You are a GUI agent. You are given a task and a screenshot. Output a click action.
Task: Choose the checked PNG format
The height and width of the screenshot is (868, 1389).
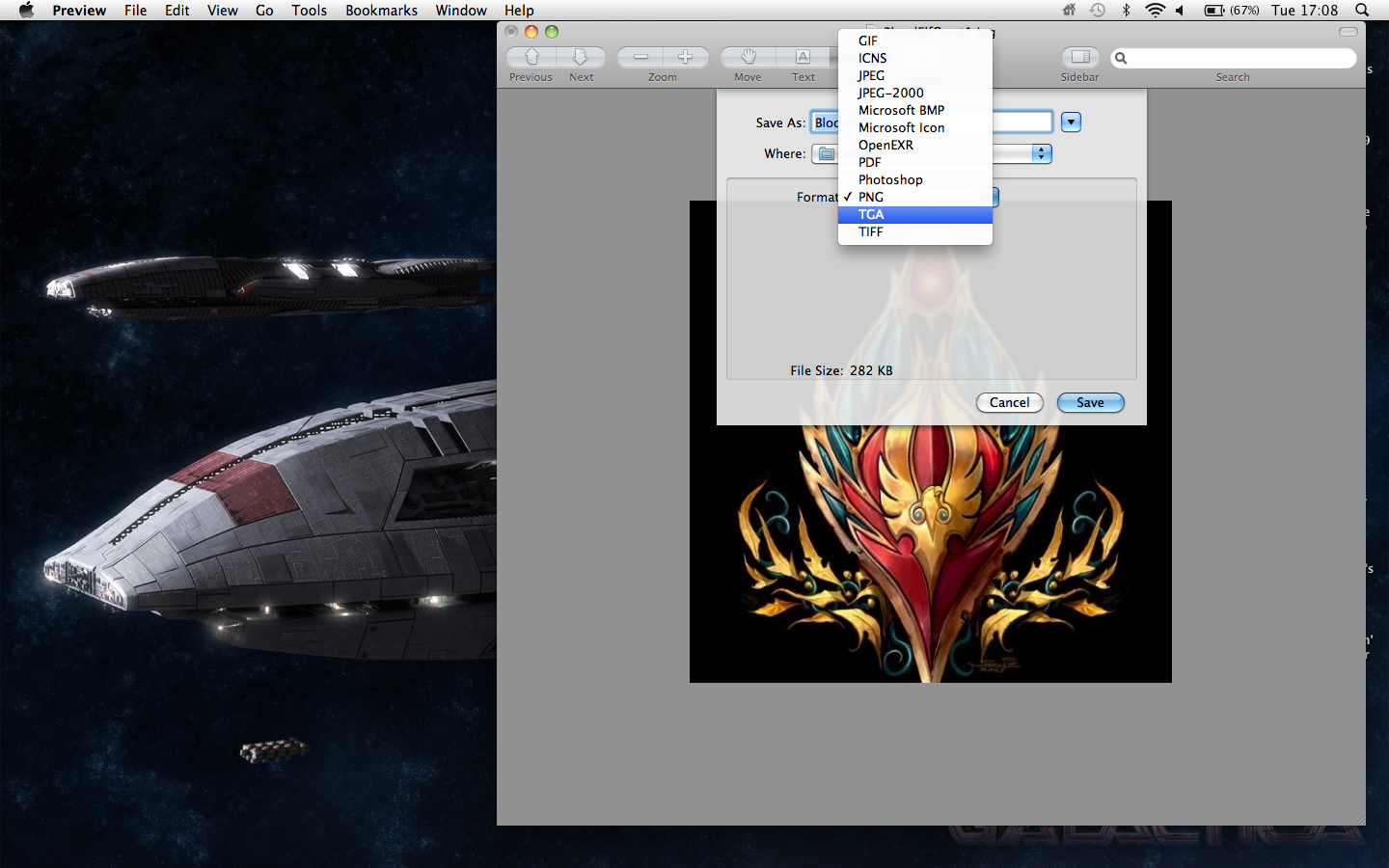coord(915,197)
